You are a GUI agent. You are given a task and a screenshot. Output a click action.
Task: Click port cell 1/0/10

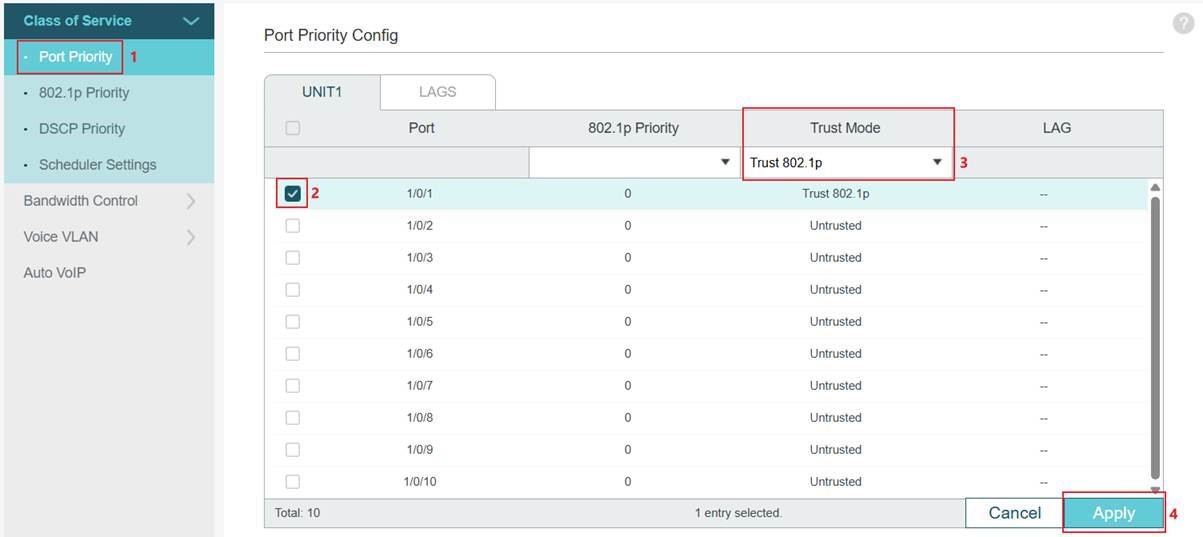(420, 482)
